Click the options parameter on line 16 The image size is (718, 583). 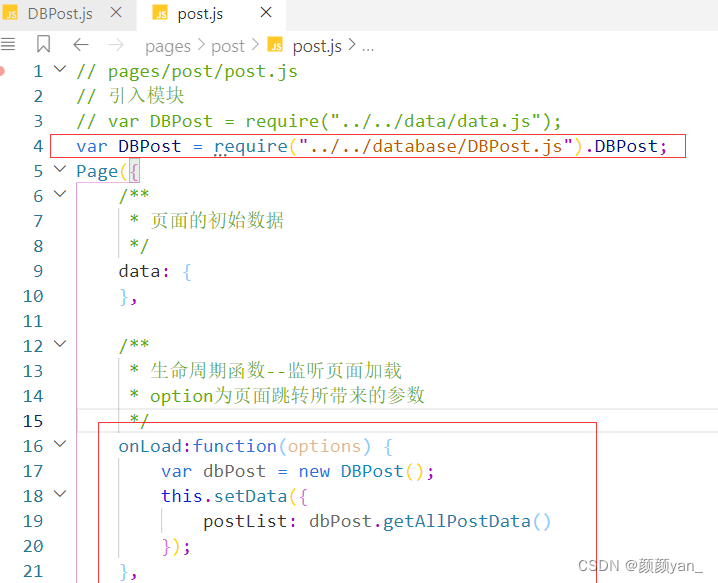[x=324, y=446]
